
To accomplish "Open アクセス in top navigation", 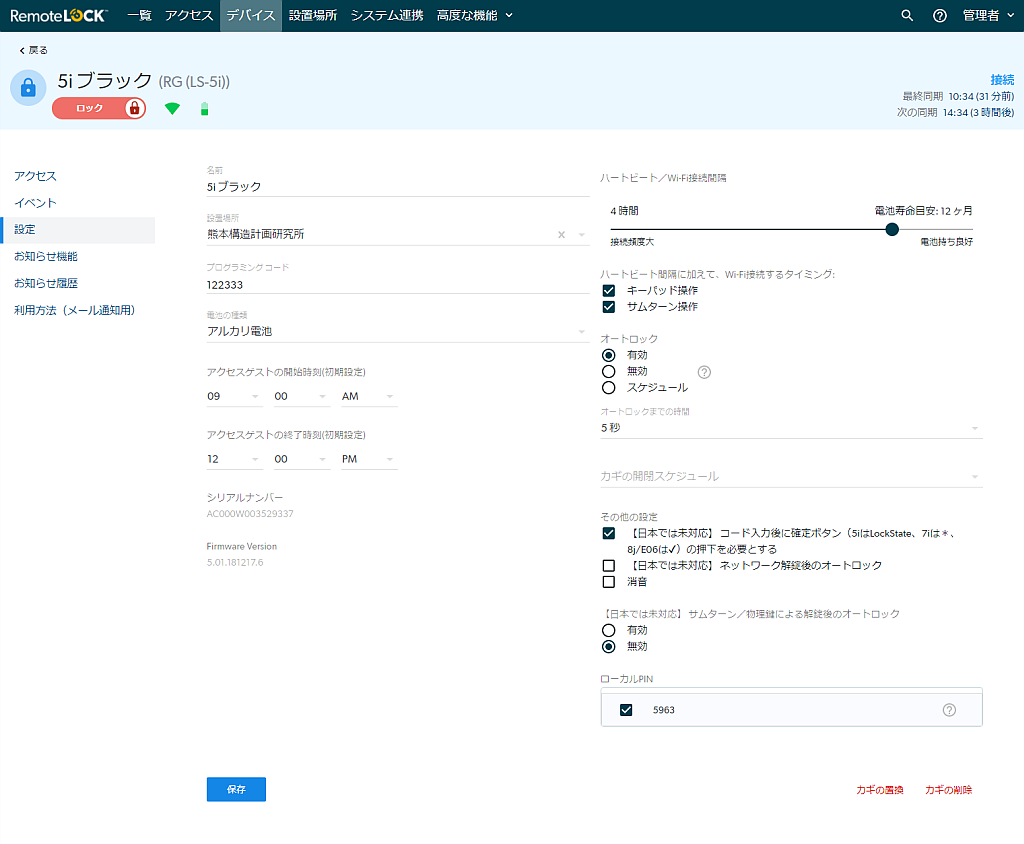I will pos(189,16).
